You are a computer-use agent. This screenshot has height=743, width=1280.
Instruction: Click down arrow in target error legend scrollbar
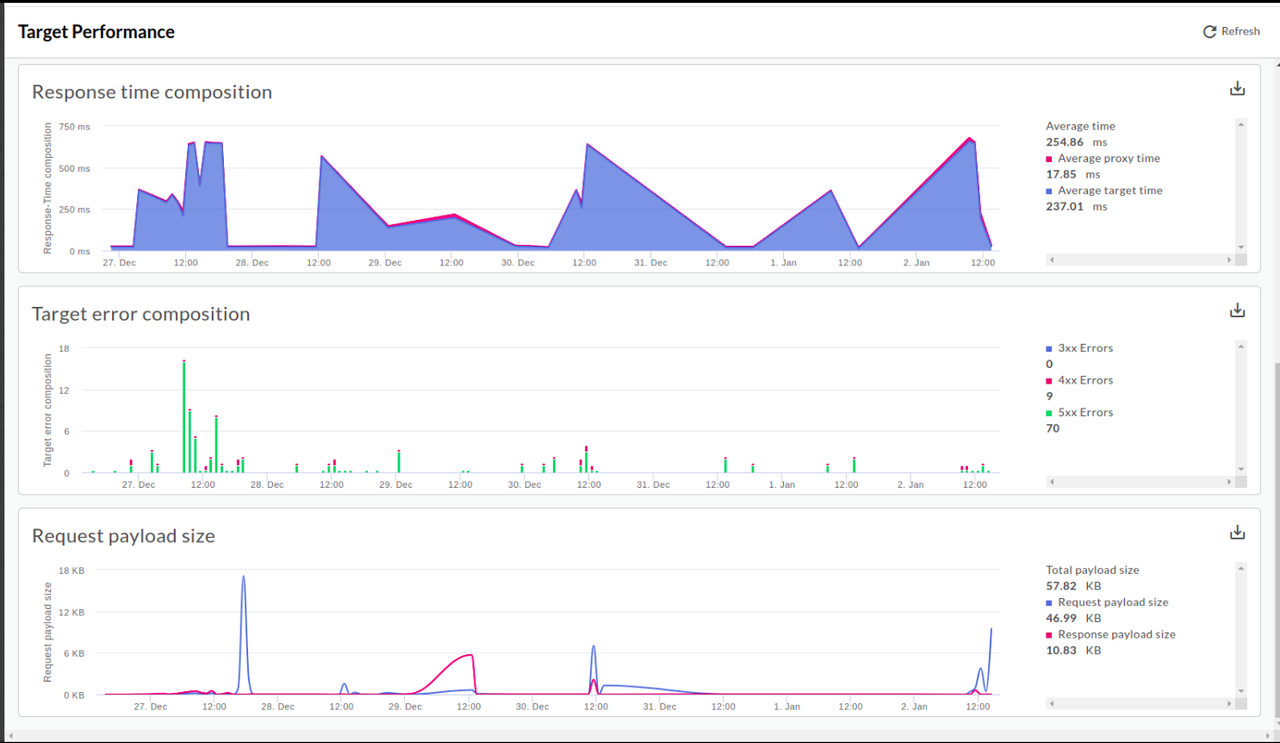[1241, 469]
